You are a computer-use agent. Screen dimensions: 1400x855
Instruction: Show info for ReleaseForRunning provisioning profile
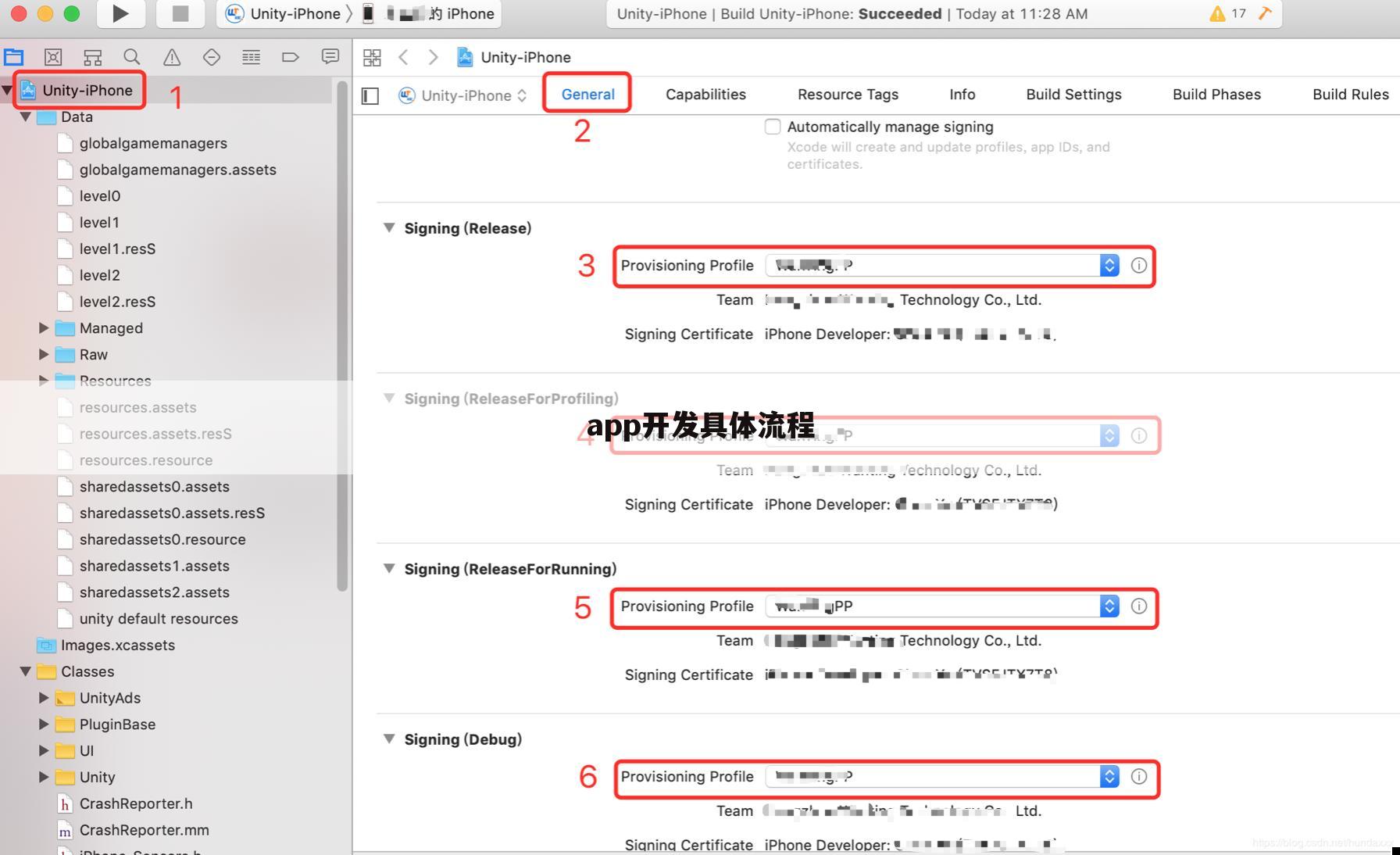[1139, 606]
